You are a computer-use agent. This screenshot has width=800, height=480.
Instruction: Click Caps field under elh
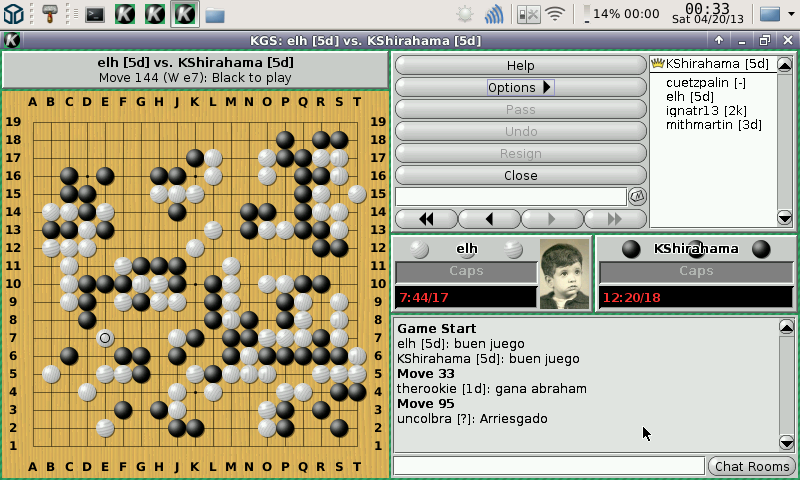click(466, 271)
